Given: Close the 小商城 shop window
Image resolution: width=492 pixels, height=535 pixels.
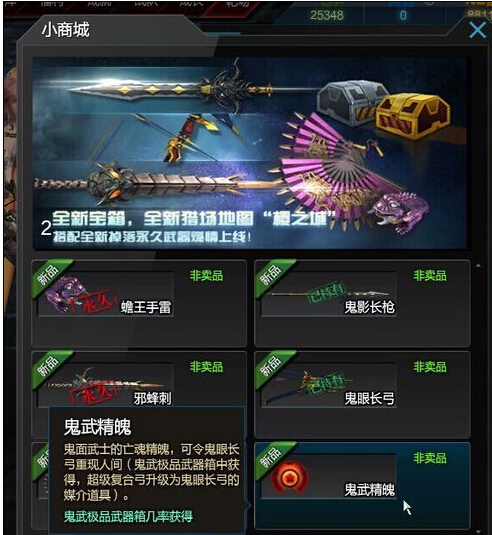Looking at the screenshot, I should (x=477, y=30).
